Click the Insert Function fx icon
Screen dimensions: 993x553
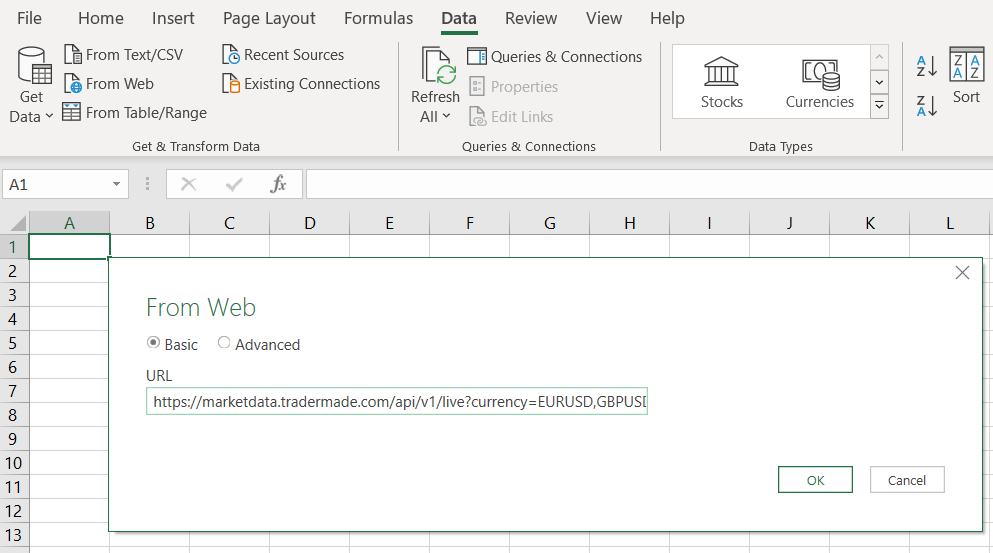[278, 184]
